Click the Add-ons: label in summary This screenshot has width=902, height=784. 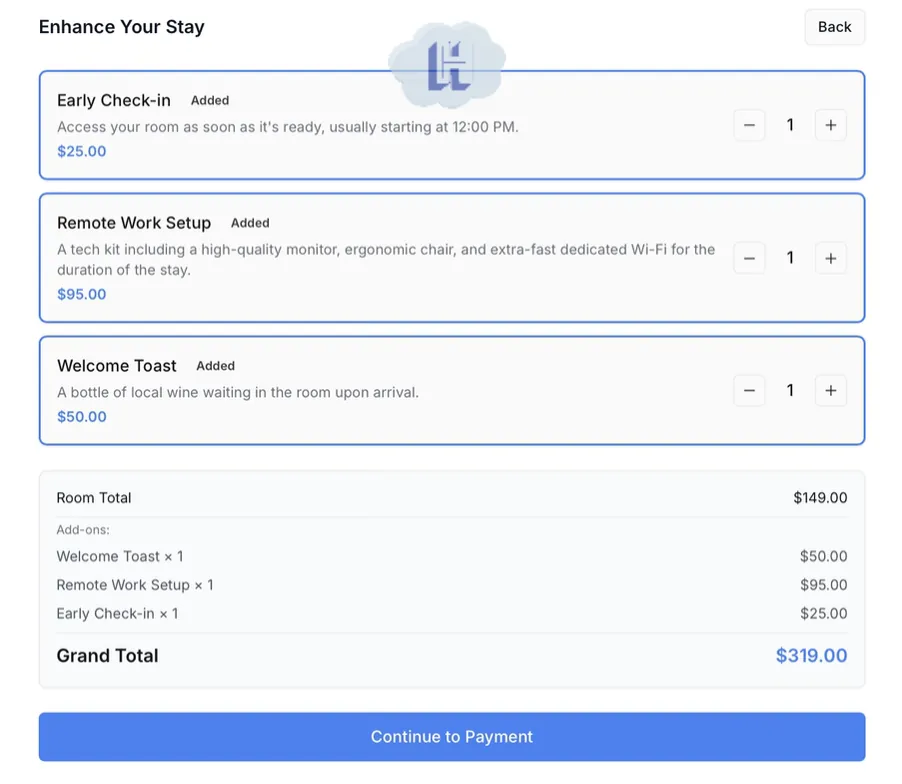[x=83, y=530]
